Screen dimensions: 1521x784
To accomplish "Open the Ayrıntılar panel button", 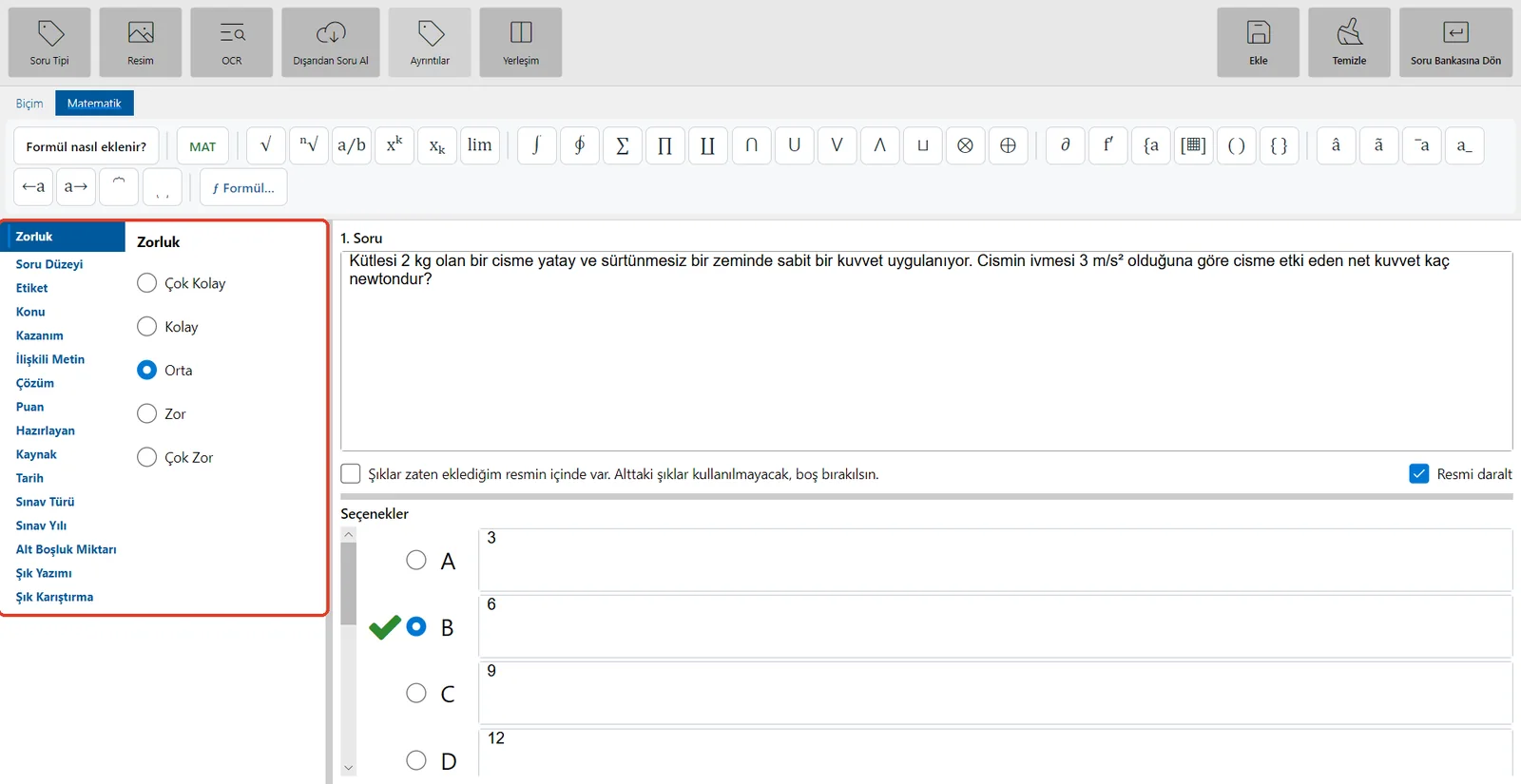I will (x=430, y=43).
